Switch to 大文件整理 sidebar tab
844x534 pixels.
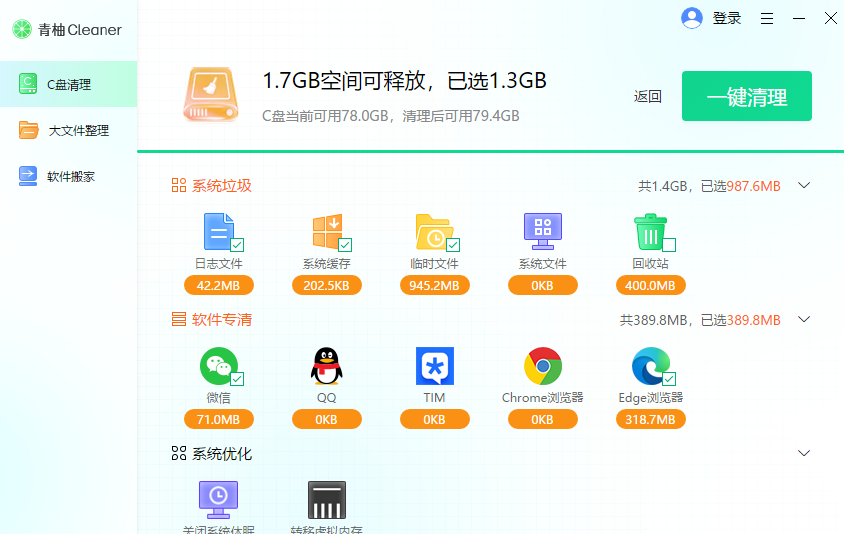click(68, 130)
